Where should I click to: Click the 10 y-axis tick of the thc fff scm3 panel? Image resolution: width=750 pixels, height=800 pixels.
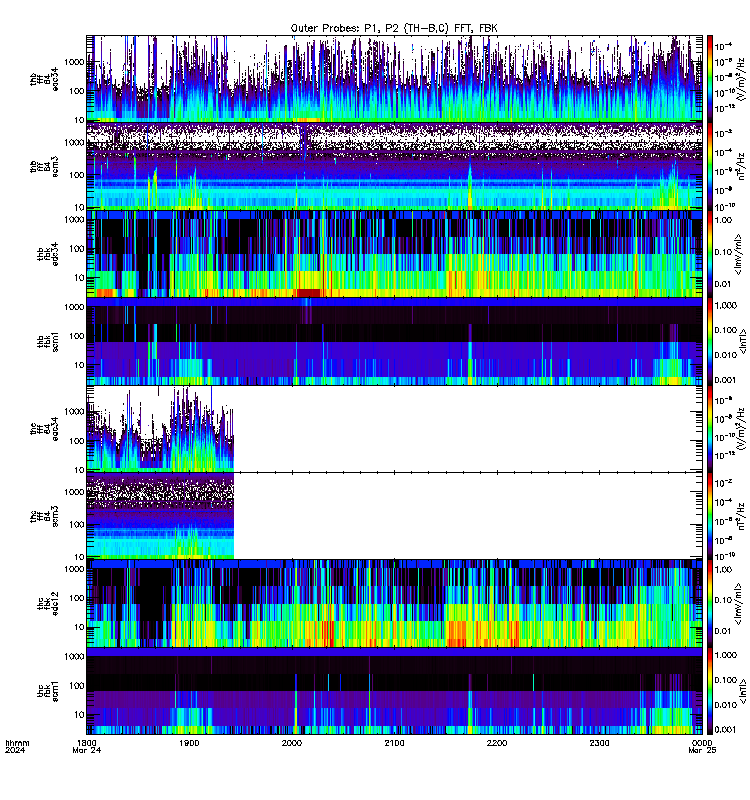coord(79,557)
